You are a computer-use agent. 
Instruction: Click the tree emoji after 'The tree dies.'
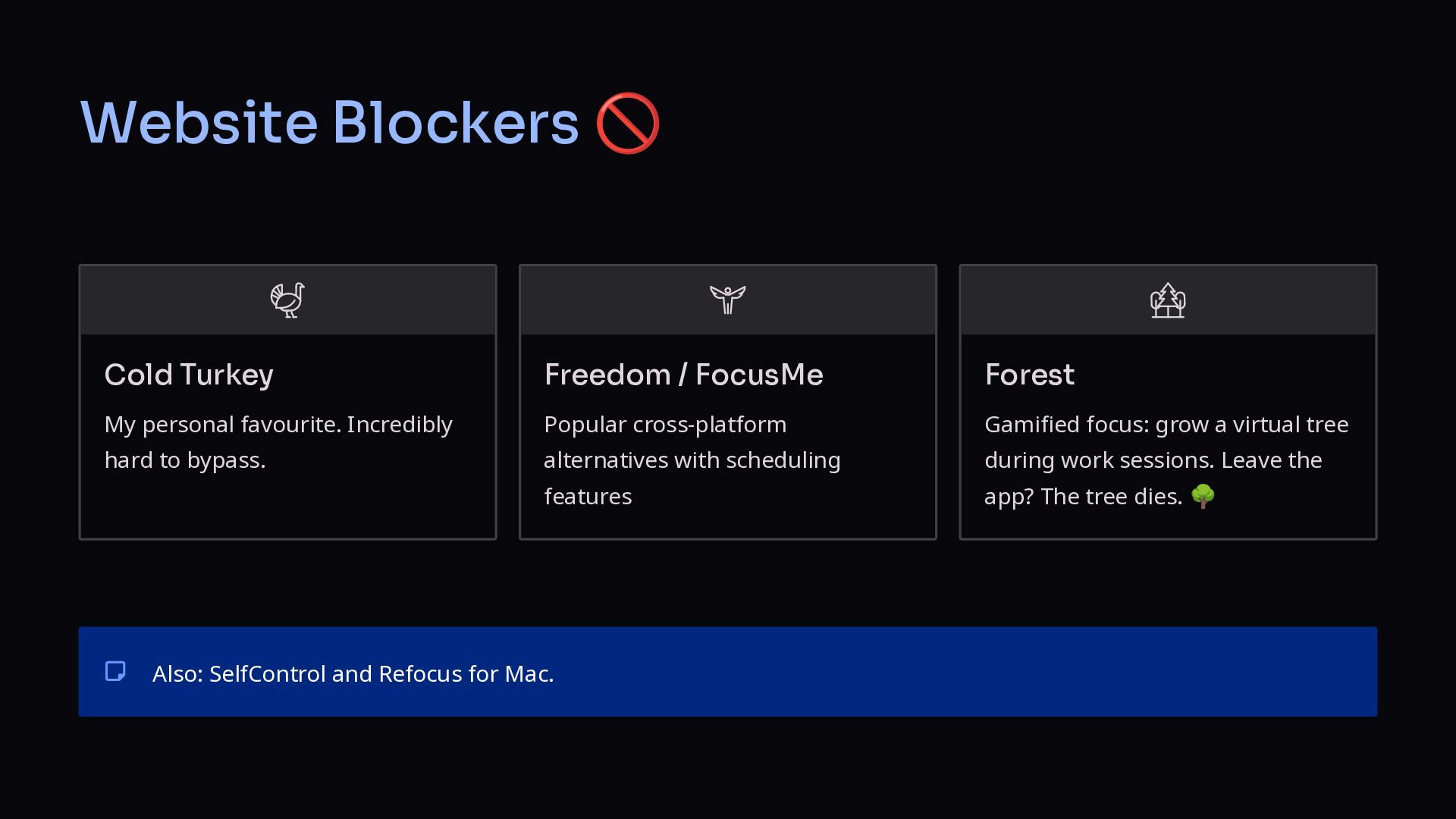1203,496
